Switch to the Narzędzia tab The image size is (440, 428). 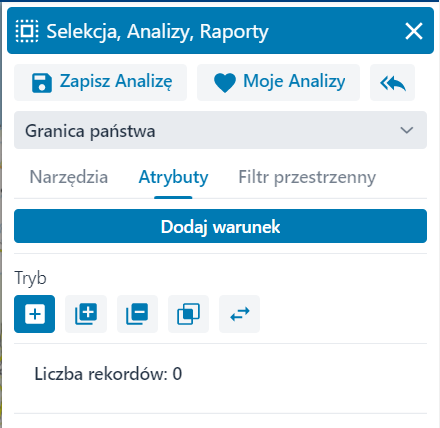pyautogui.click(x=69, y=177)
